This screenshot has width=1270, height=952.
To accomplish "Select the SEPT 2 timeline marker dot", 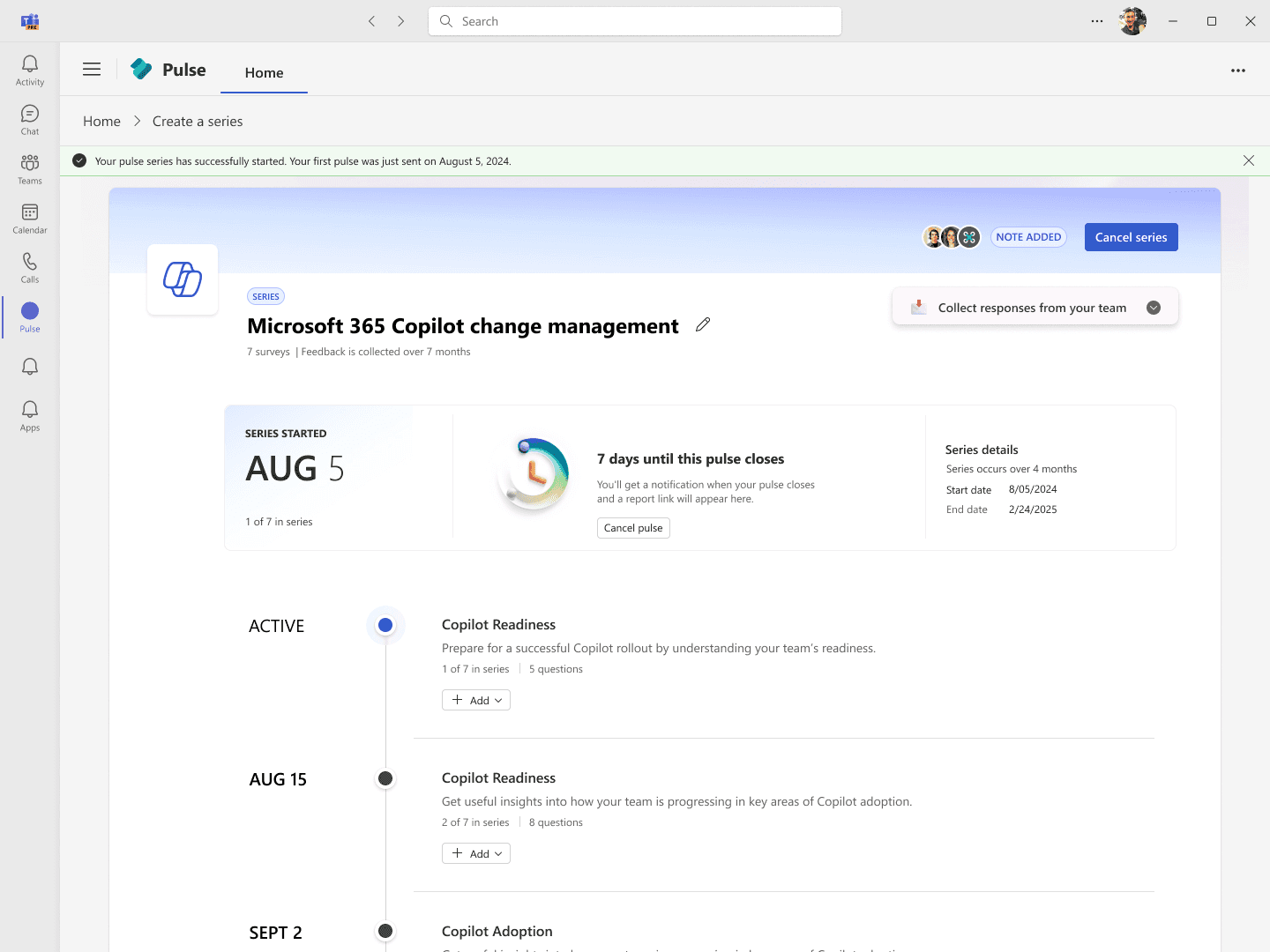I will coord(385,931).
